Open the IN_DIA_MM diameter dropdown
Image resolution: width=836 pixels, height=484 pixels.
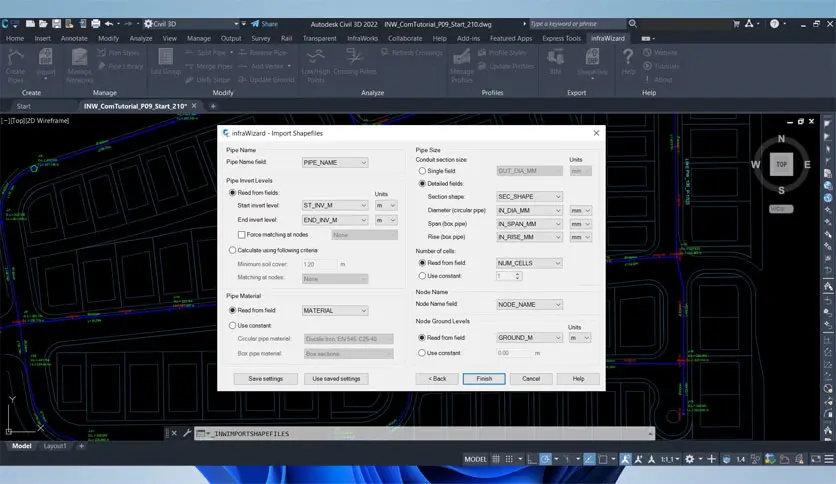(529, 211)
